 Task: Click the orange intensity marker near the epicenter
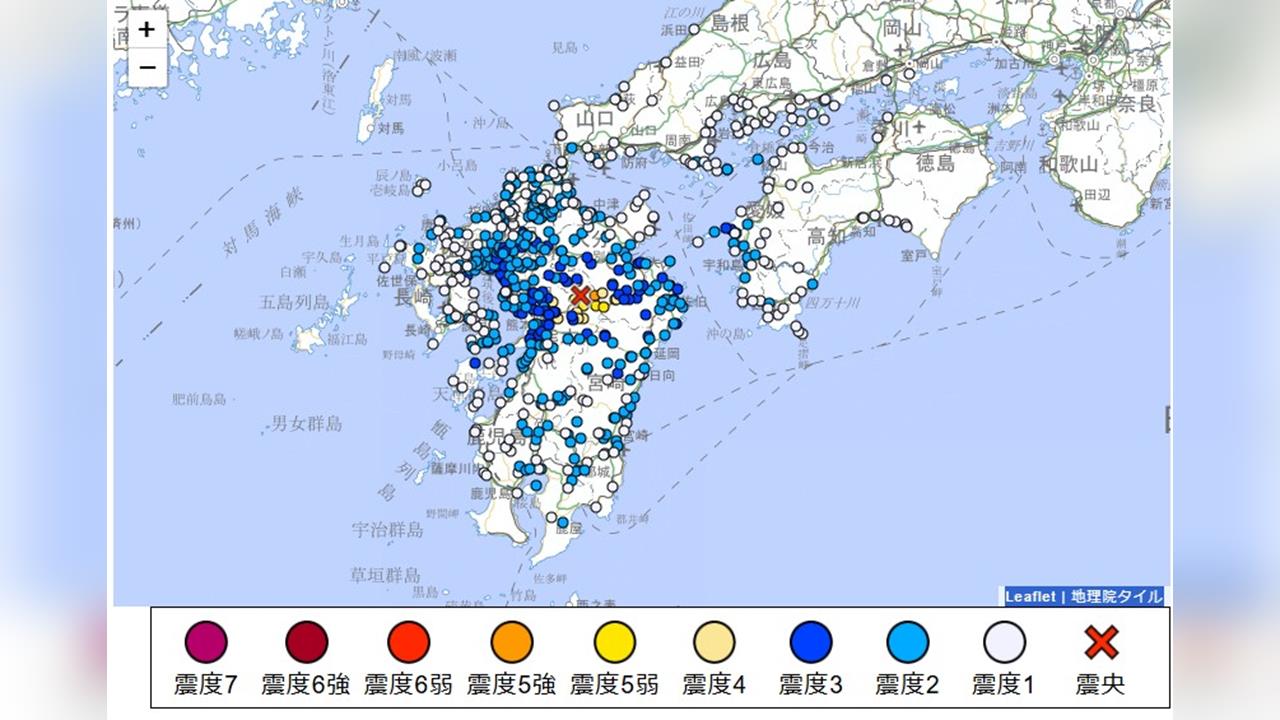tap(594, 296)
